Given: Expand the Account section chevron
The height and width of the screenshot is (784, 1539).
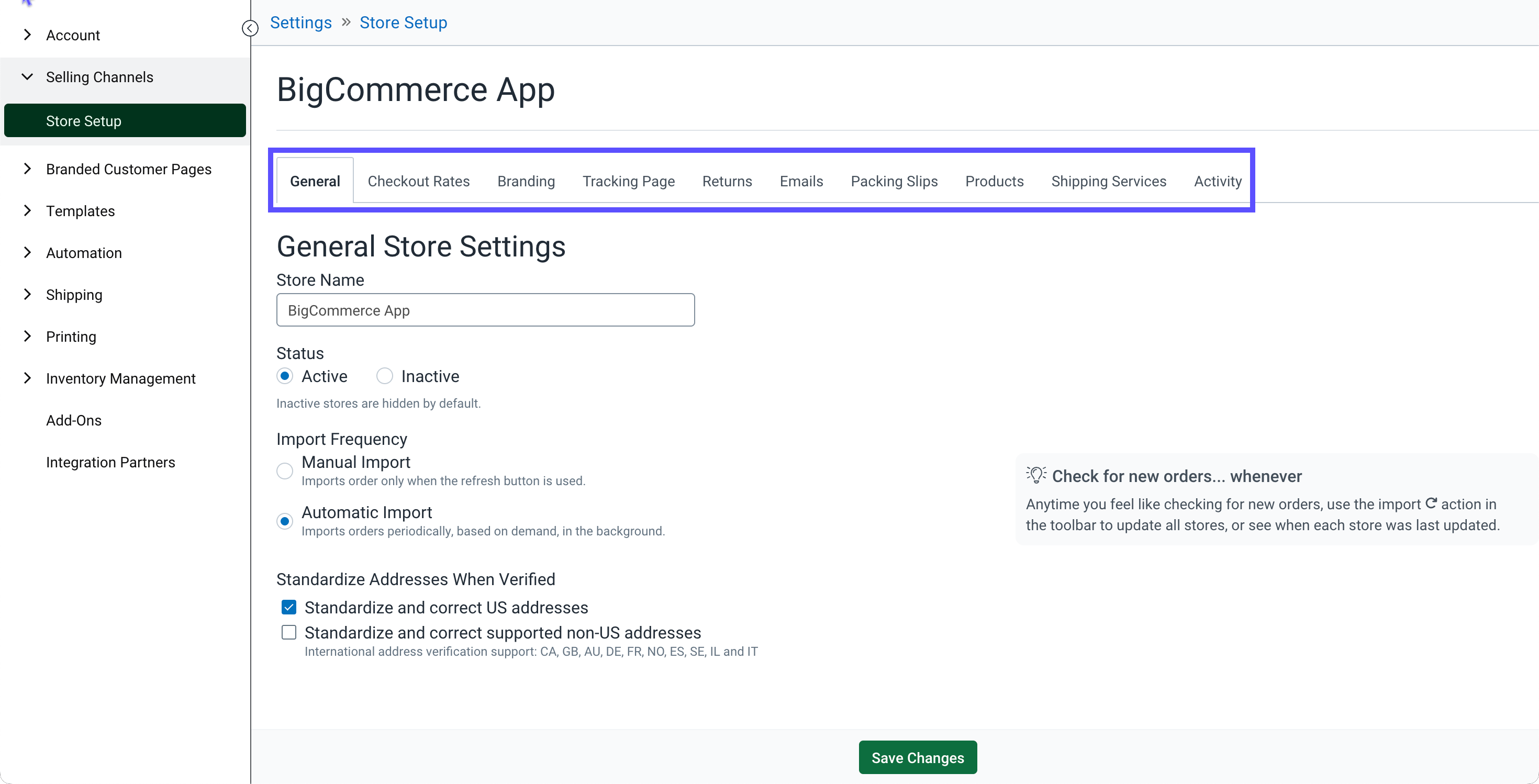Looking at the screenshot, I should [x=27, y=35].
